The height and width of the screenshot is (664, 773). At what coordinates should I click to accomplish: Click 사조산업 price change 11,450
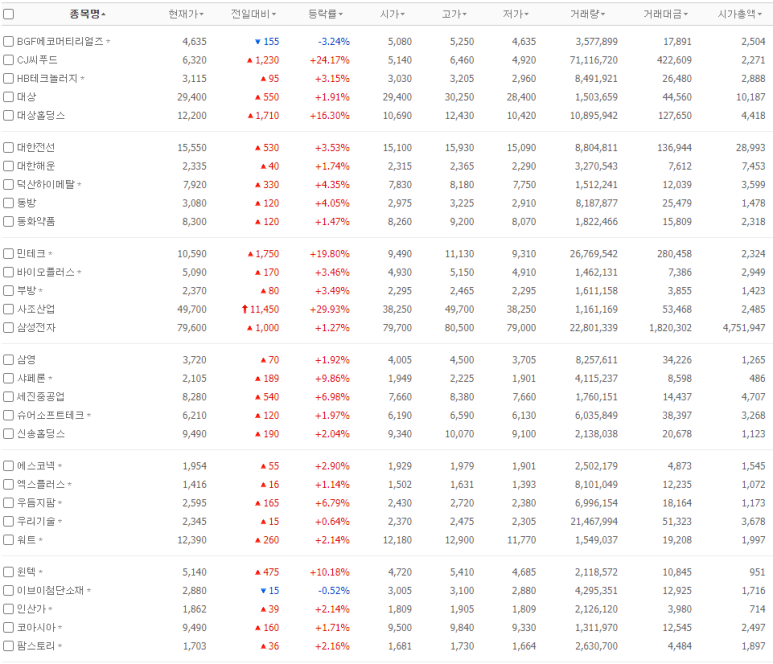point(260,310)
